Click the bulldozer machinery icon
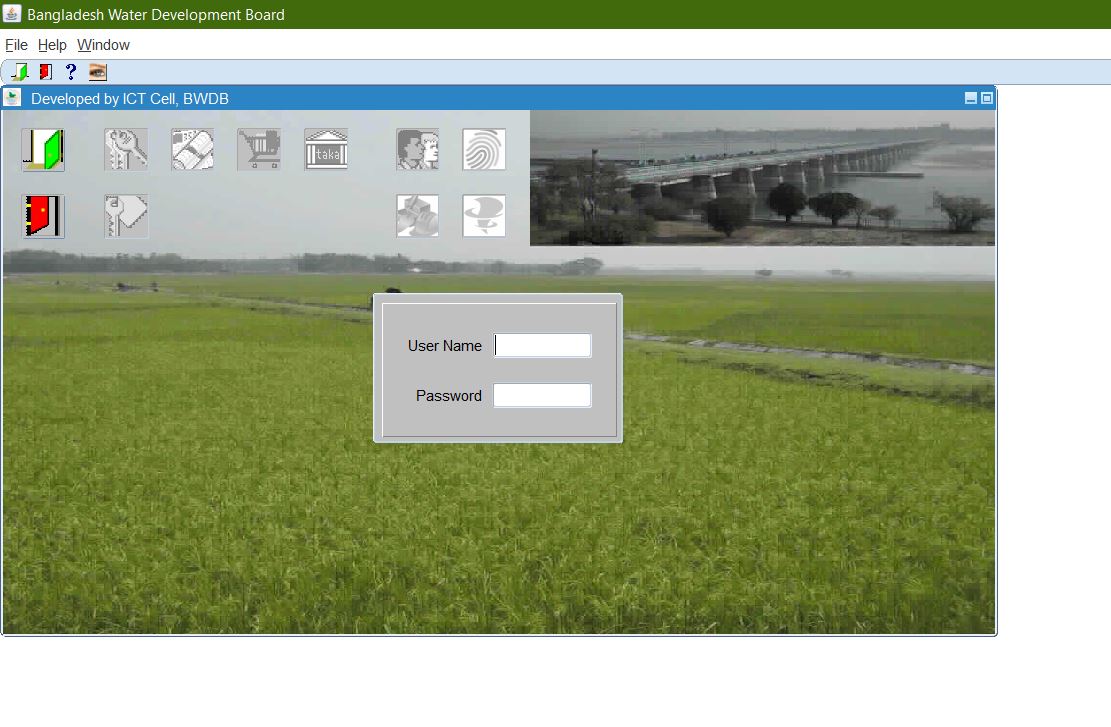Image resolution: width=1111 pixels, height=727 pixels. (417, 216)
